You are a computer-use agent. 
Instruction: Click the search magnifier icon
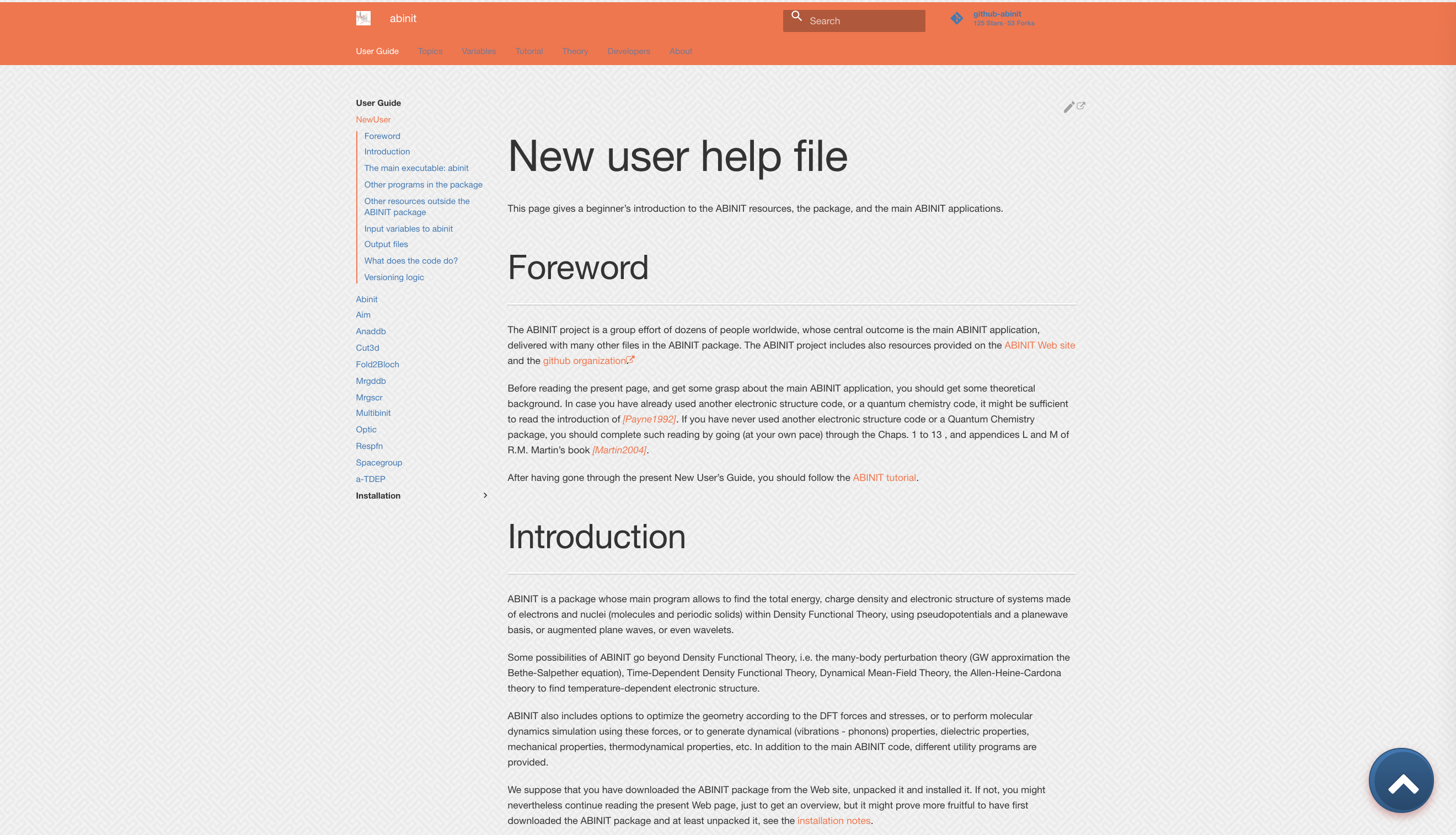point(796,17)
